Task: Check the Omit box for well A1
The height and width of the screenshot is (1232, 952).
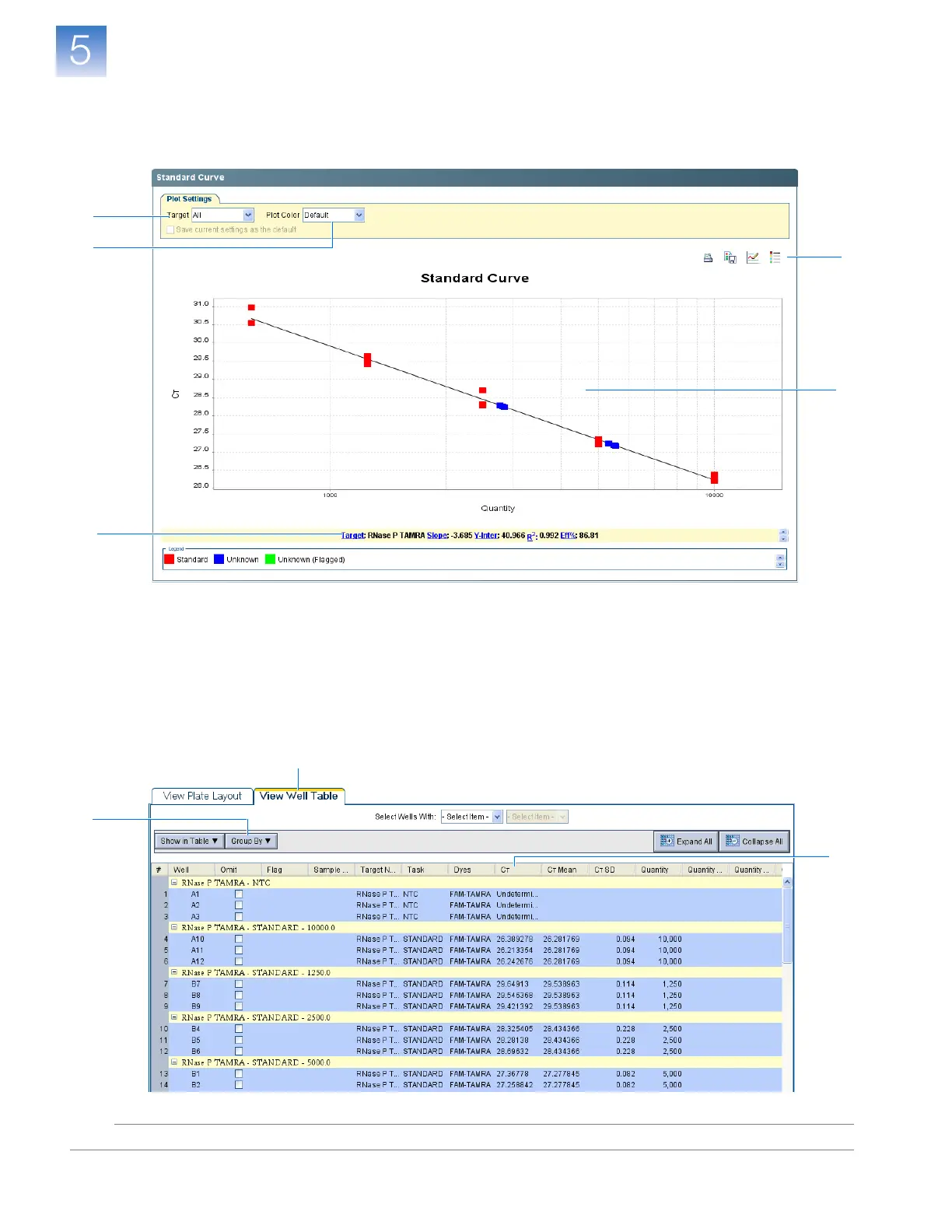Action: (x=239, y=894)
